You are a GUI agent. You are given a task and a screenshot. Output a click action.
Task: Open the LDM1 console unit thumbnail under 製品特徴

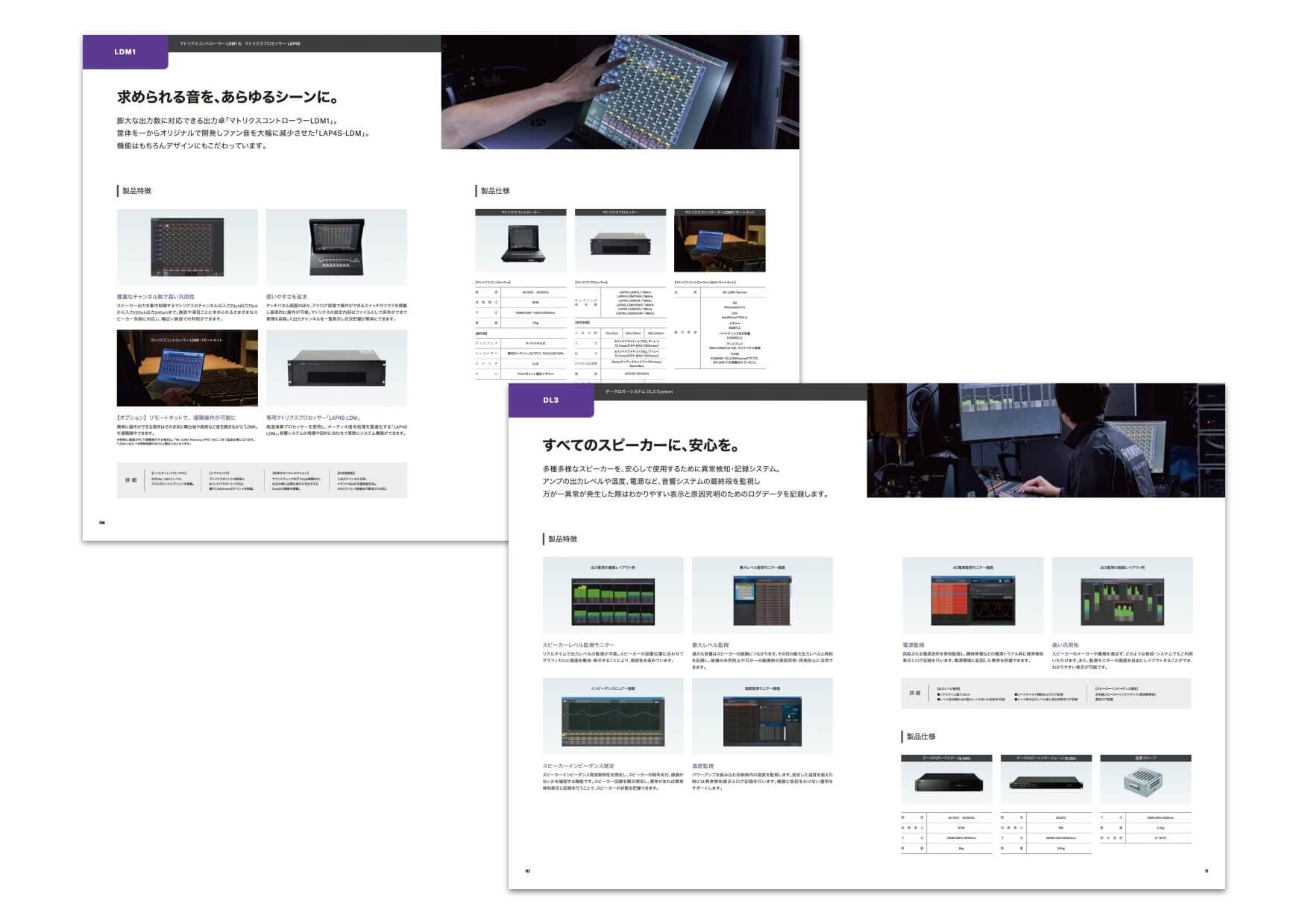pos(336,247)
